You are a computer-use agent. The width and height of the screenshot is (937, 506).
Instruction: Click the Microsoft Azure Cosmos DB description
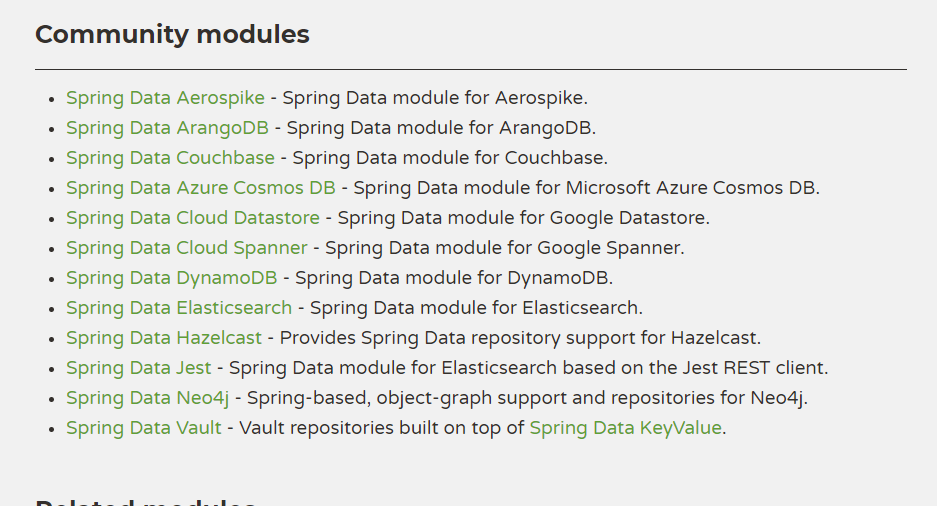(586, 188)
